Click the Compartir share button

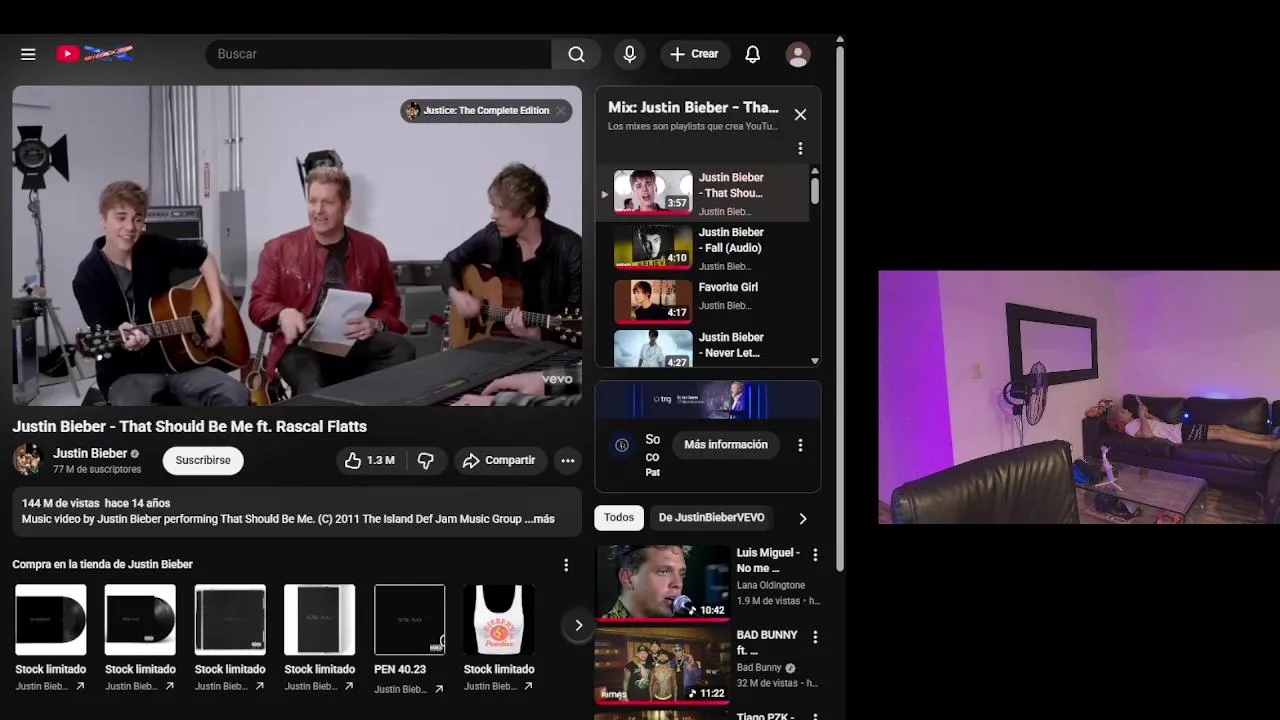tap(498, 460)
